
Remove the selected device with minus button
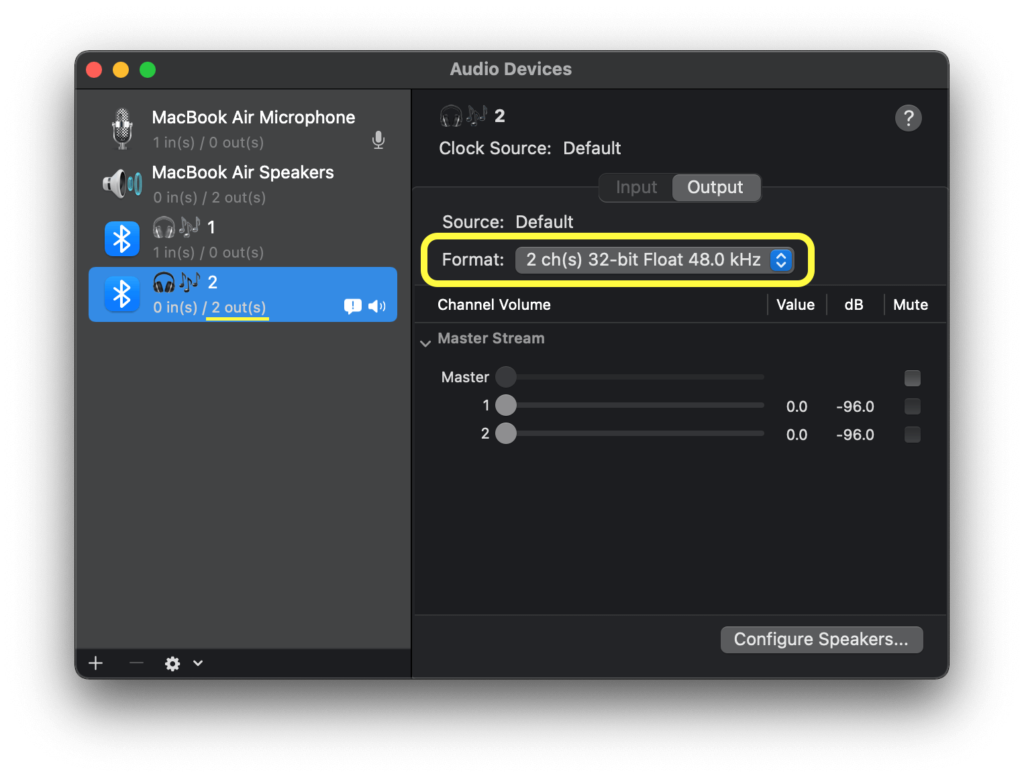click(x=136, y=663)
